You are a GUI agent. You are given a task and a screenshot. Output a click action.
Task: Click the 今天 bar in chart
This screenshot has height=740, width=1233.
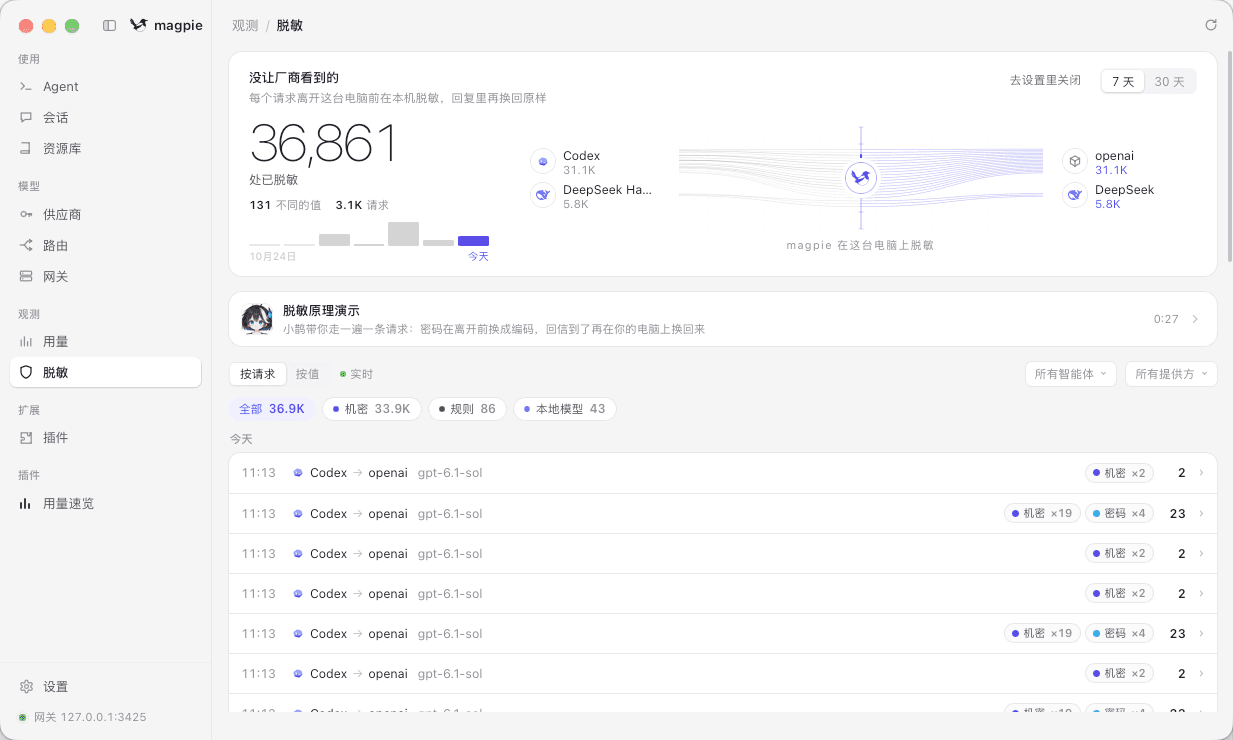473,241
